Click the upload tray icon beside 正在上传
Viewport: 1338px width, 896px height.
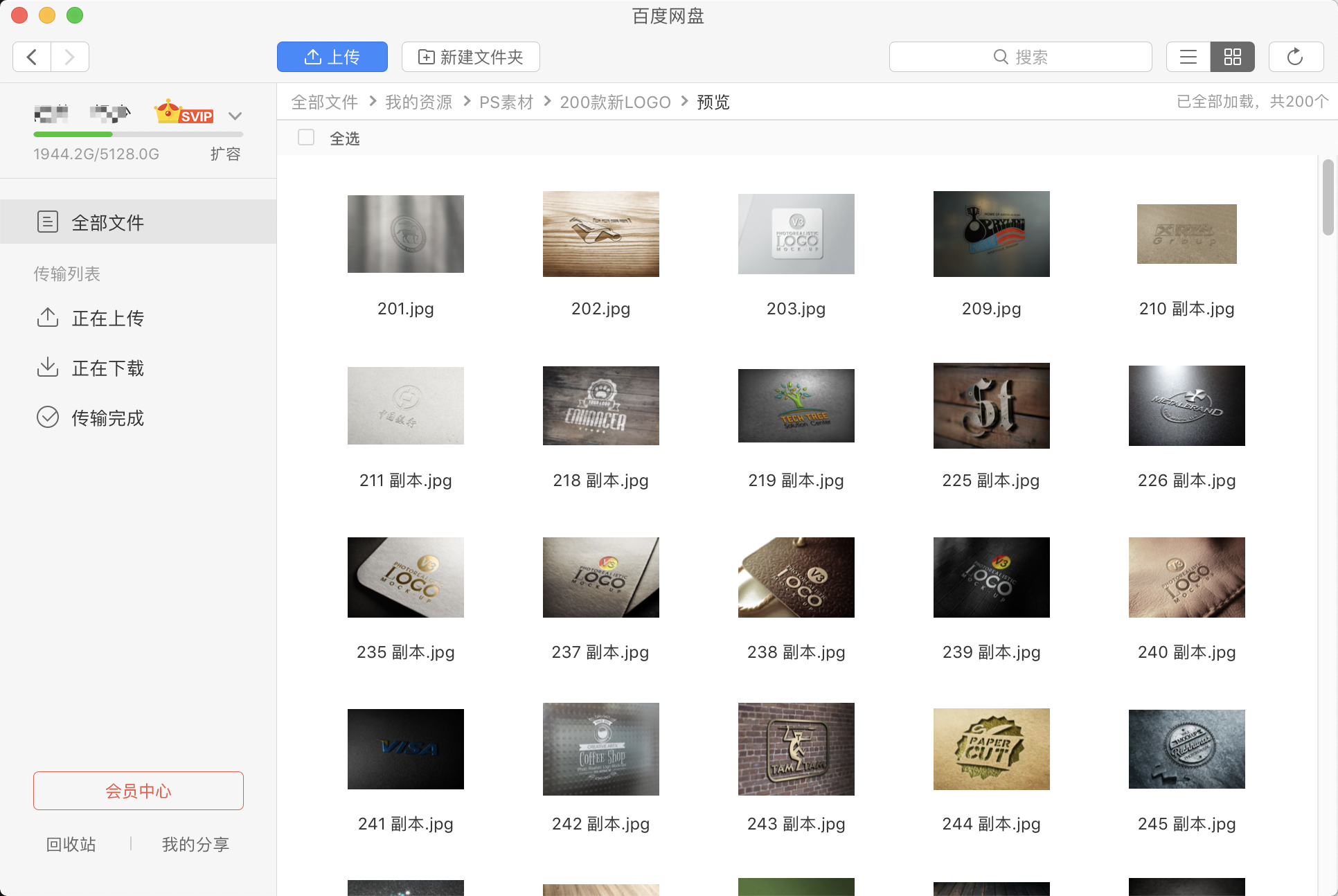click(47, 317)
